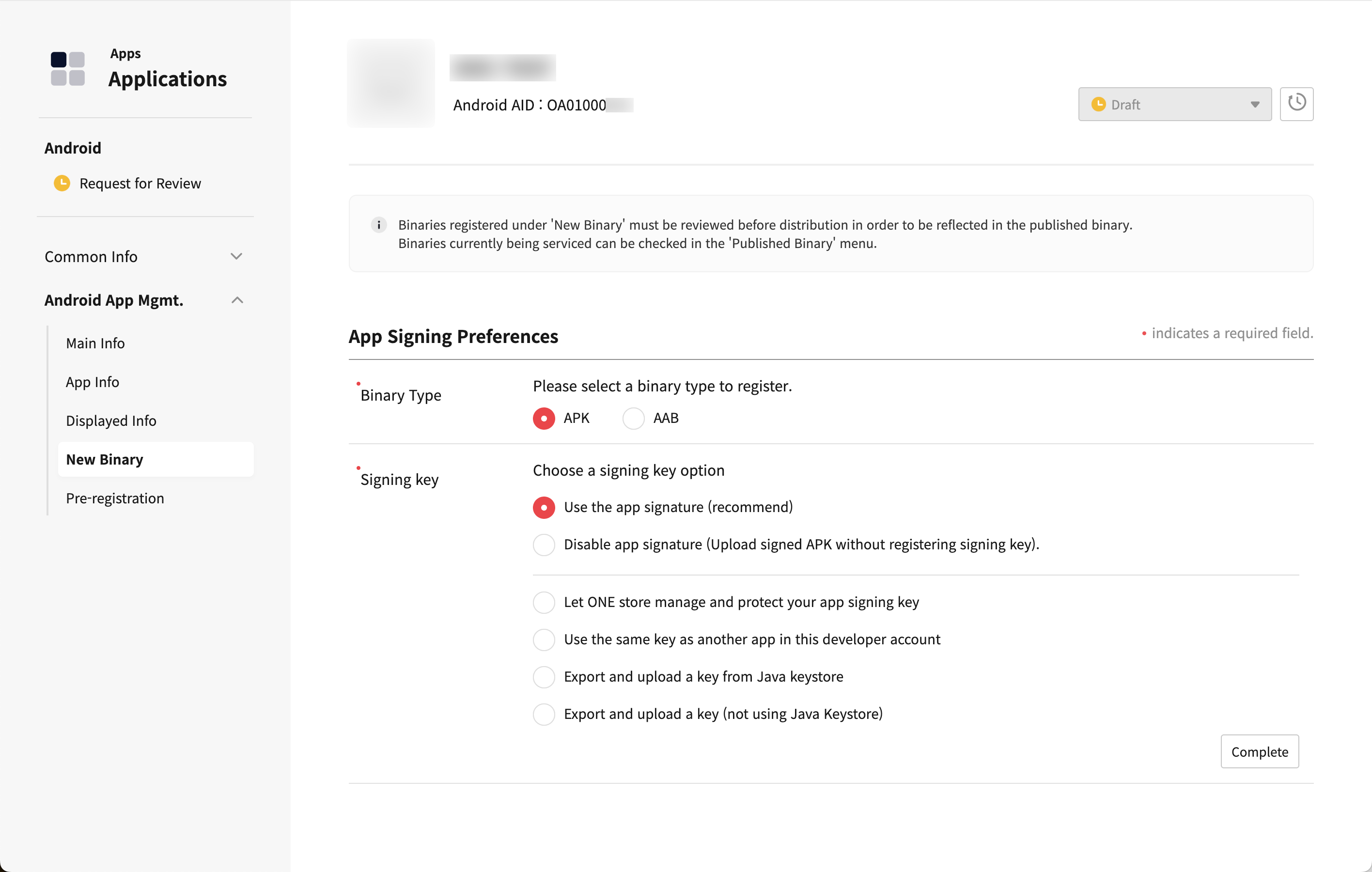Click the Complete button
The width and height of the screenshot is (1372, 872).
tap(1259, 752)
